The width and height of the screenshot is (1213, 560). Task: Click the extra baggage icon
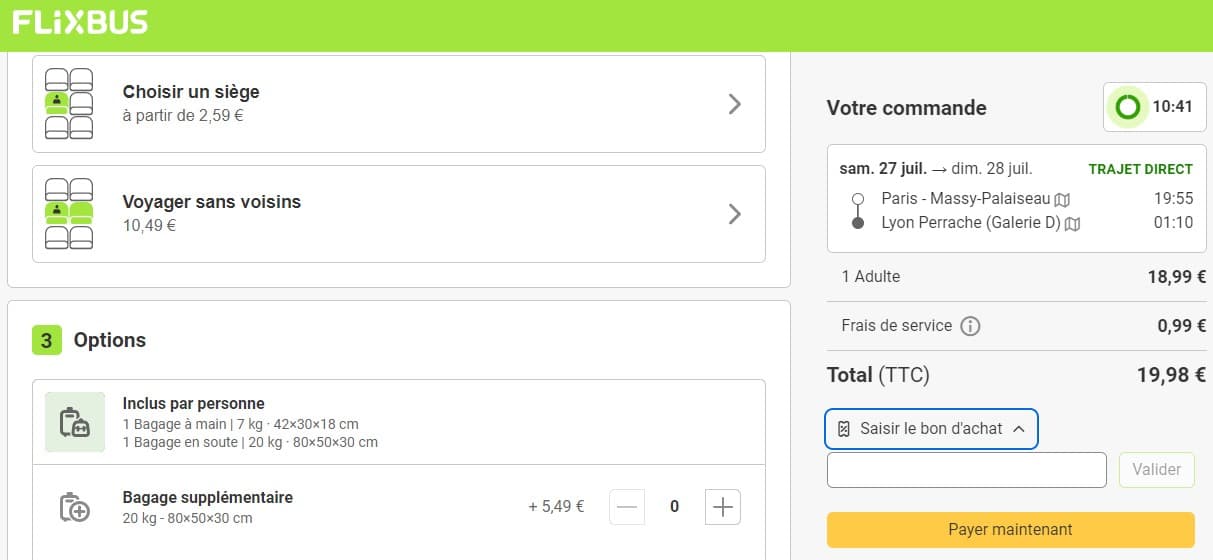click(75, 507)
